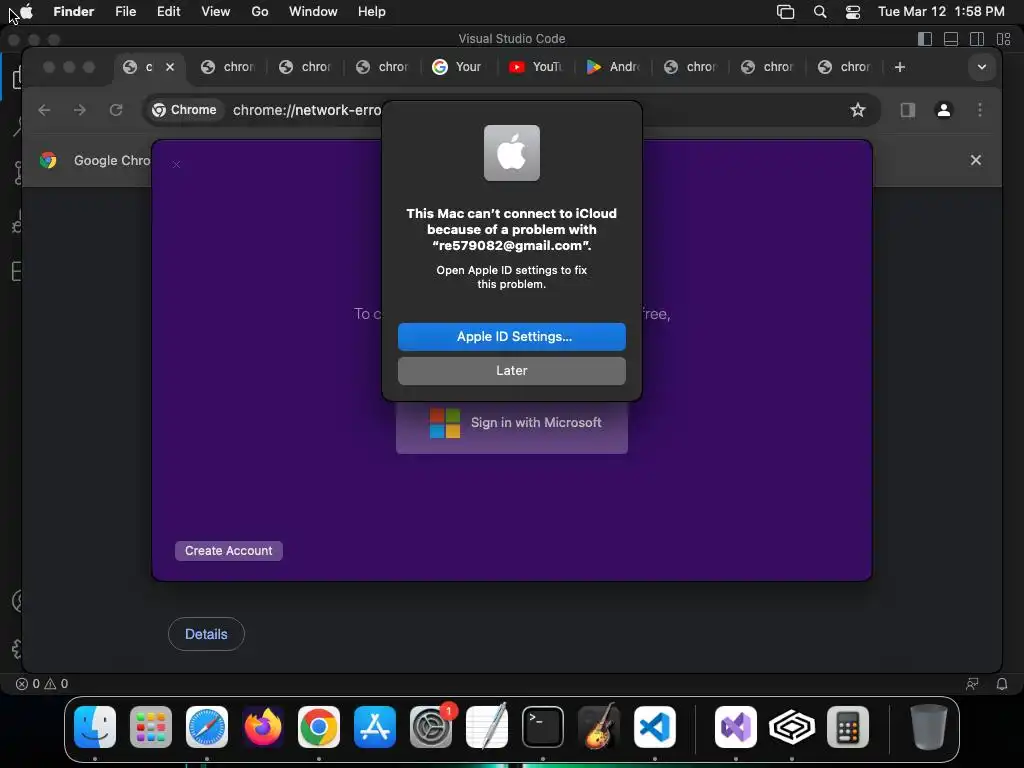Viewport: 1024px width, 768px height.
Task: Open the Help menu
Action: click(x=372, y=12)
